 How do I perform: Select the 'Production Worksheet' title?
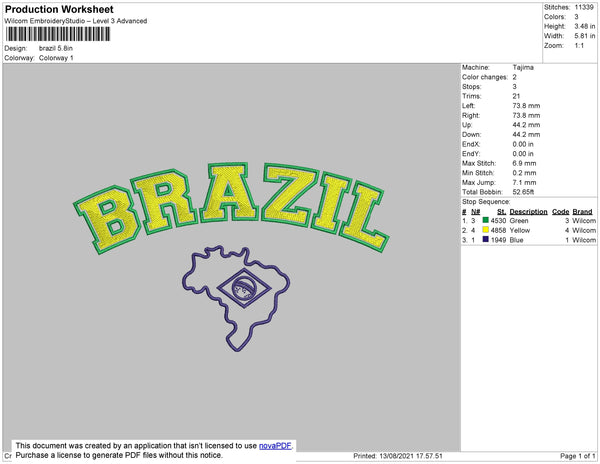coord(59,9)
